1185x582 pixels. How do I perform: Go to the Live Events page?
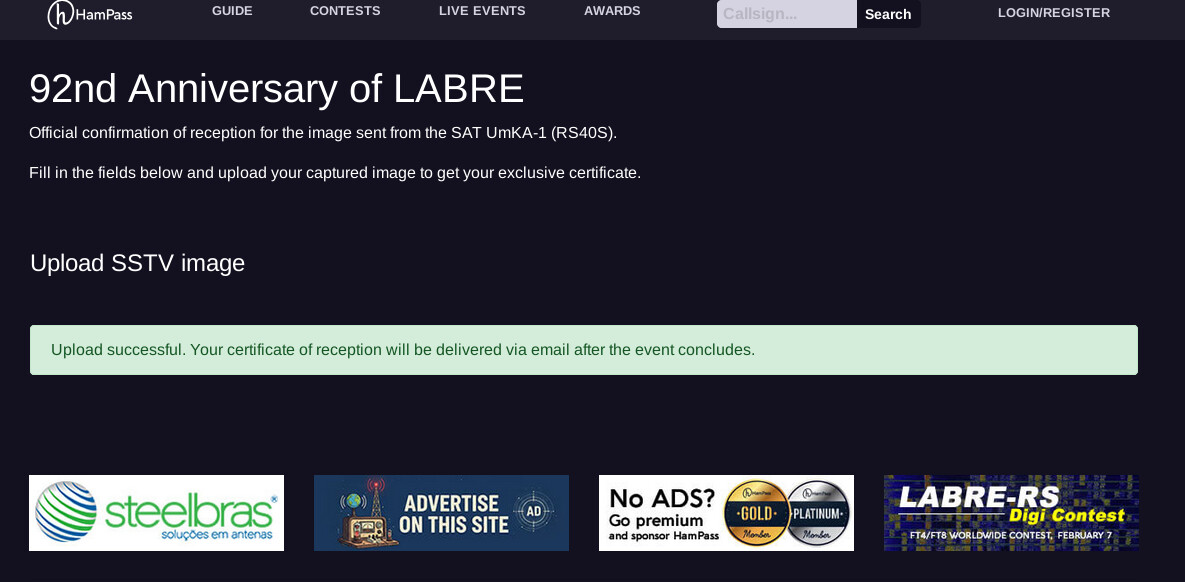point(482,11)
